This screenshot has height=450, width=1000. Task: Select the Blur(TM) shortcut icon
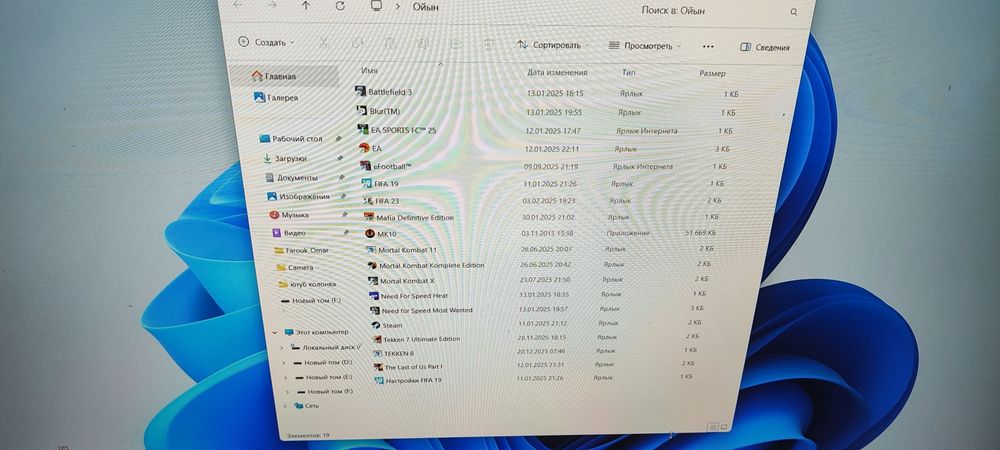click(x=362, y=111)
